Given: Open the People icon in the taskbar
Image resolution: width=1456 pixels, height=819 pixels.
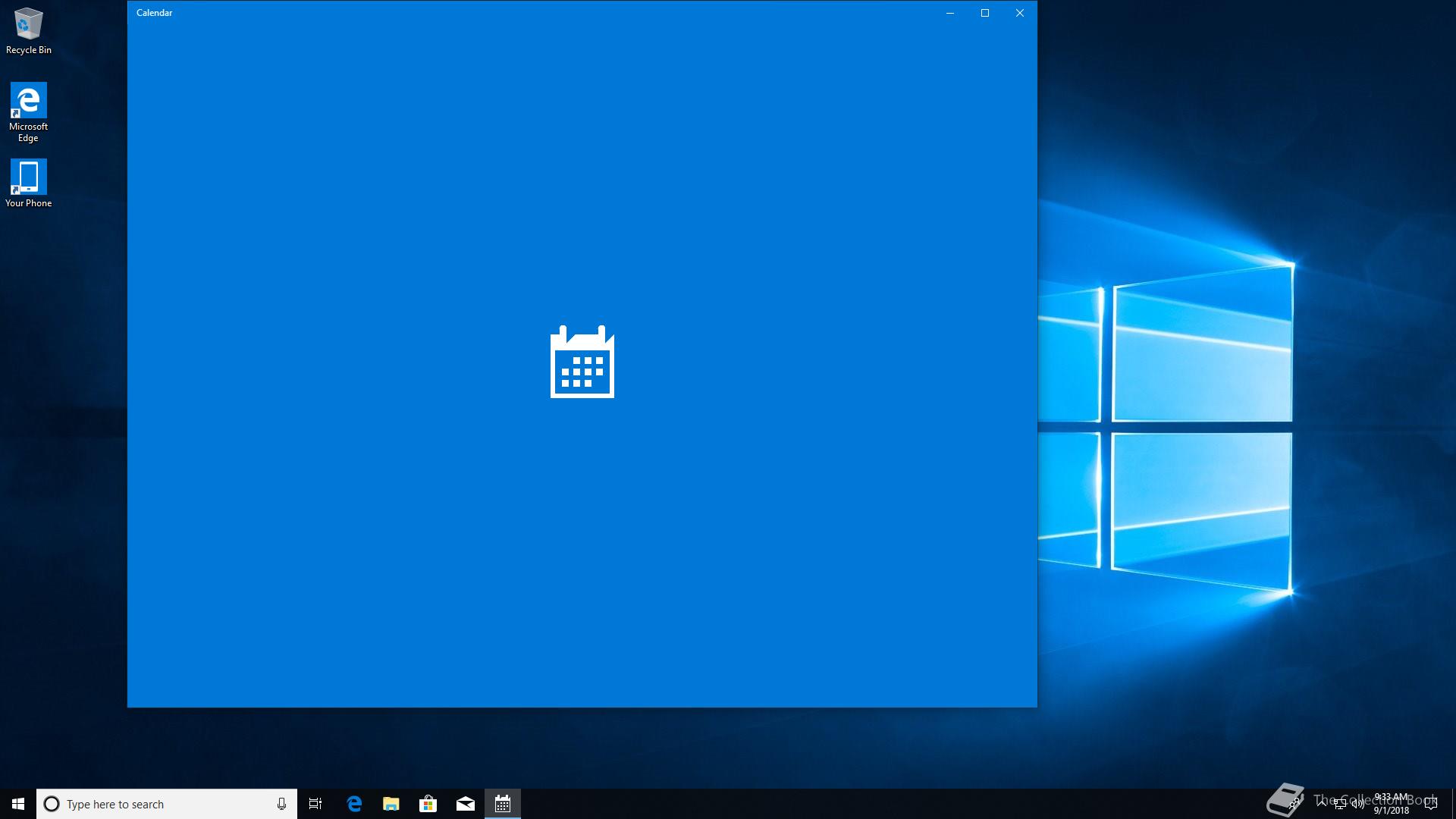Looking at the screenshot, I should 1294,804.
